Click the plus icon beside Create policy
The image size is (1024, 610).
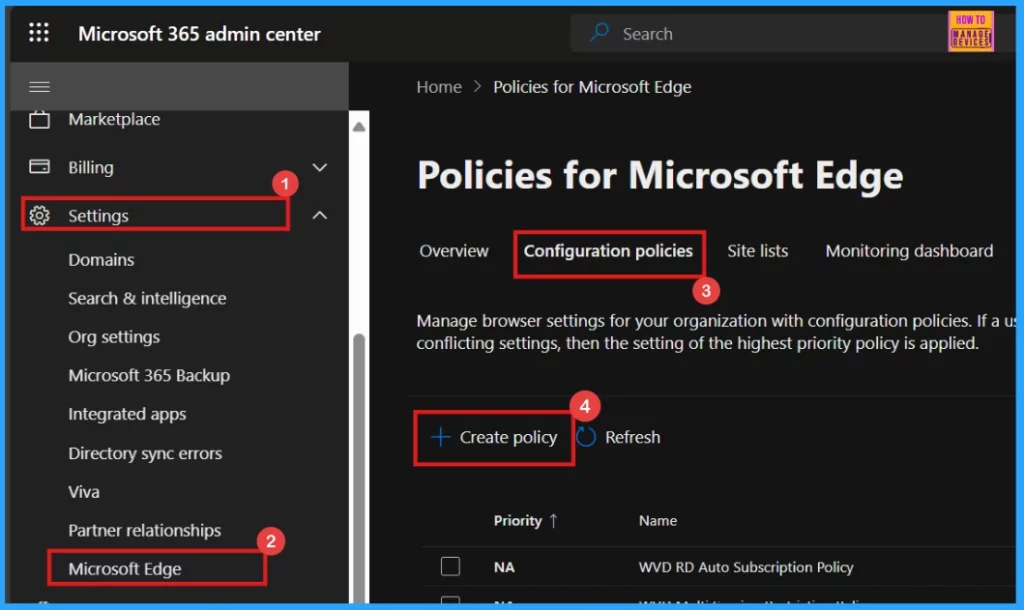pyautogui.click(x=441, y=437)
